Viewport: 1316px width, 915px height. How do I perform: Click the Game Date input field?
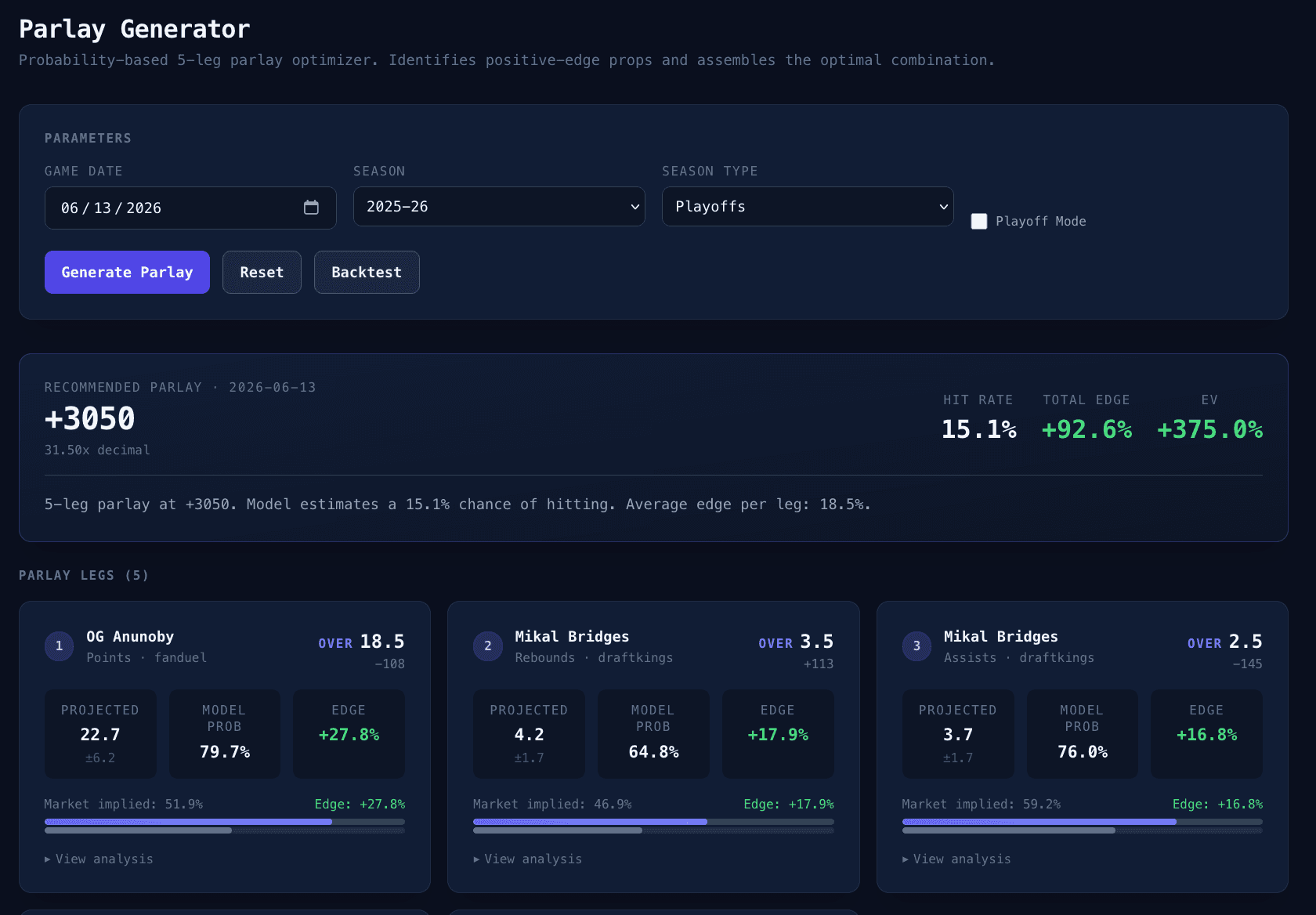[x=190, y=208]
